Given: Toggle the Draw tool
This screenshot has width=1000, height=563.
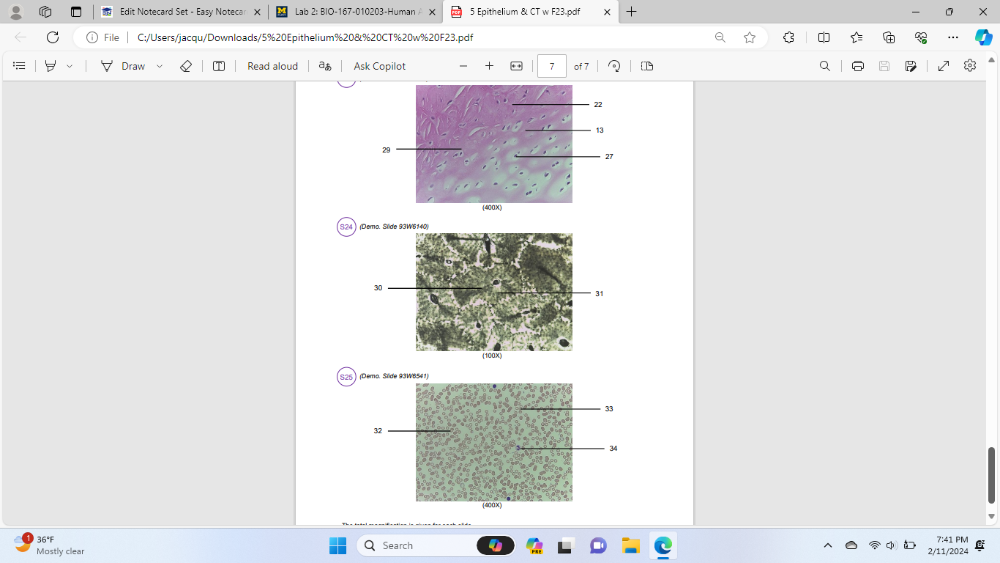Looking at the screenshot, I should point(124,66).
